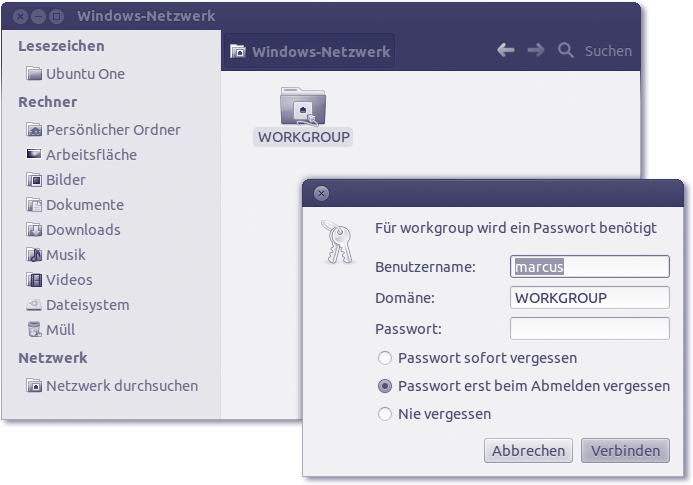Click the Domäne input field
Image resolution: width=693 pixels, height=485 pixels.
pyautogui.click(x=589, y=298)
